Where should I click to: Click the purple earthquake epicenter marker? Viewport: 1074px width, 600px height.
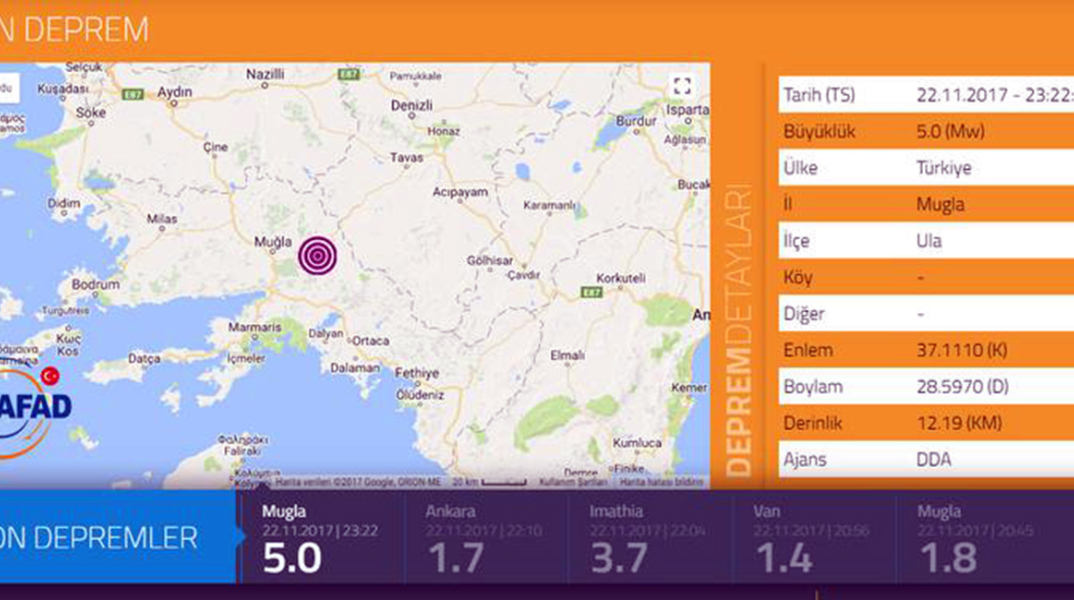tap(318, 256)
